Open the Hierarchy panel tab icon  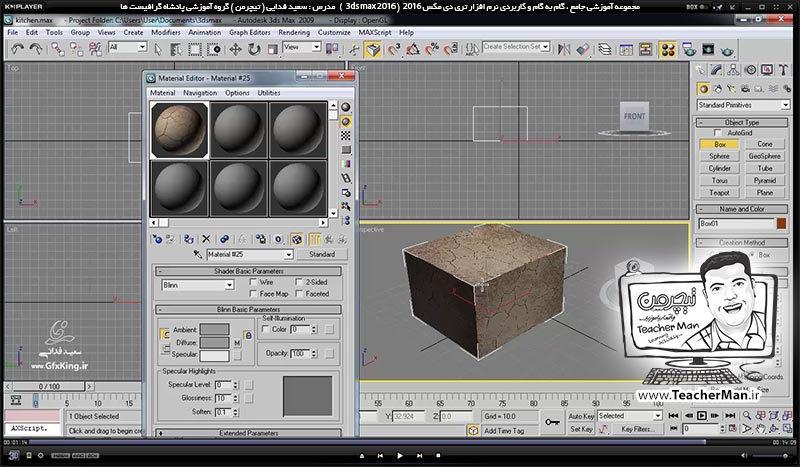733,70
